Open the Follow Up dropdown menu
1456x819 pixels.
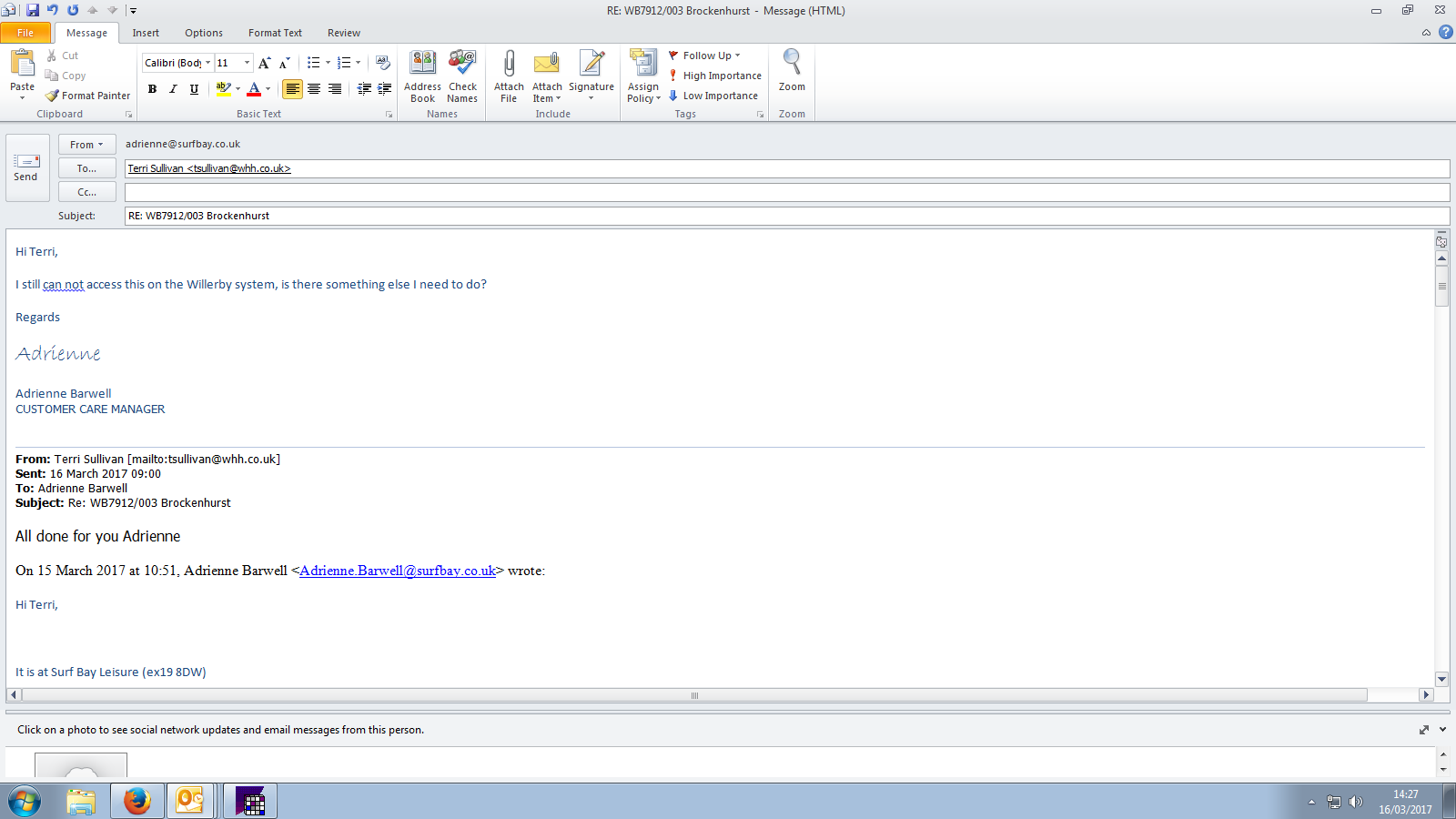click(x=706, y=56)
